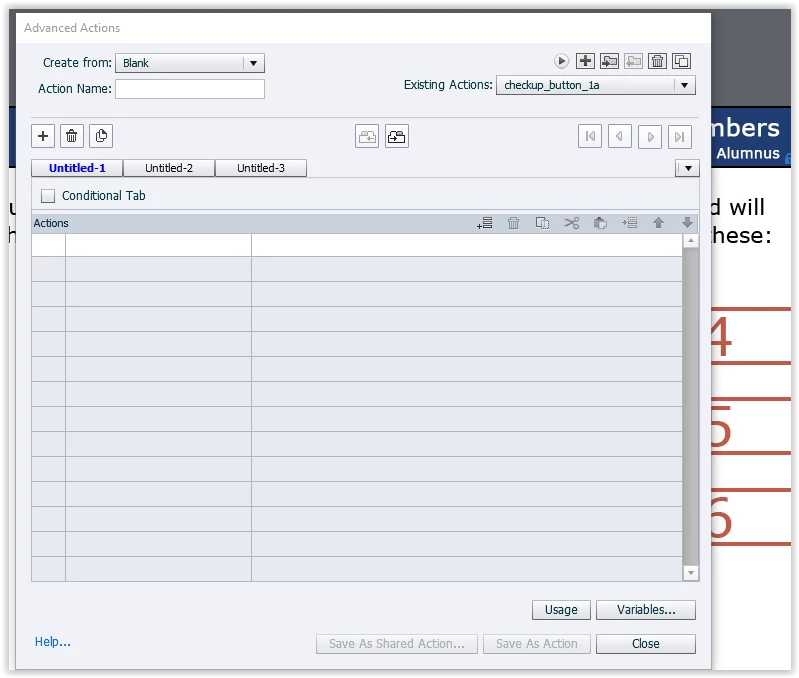Move action row down arrow
Viewport: 799px width, 678px height.
click(x=687, y=223)
